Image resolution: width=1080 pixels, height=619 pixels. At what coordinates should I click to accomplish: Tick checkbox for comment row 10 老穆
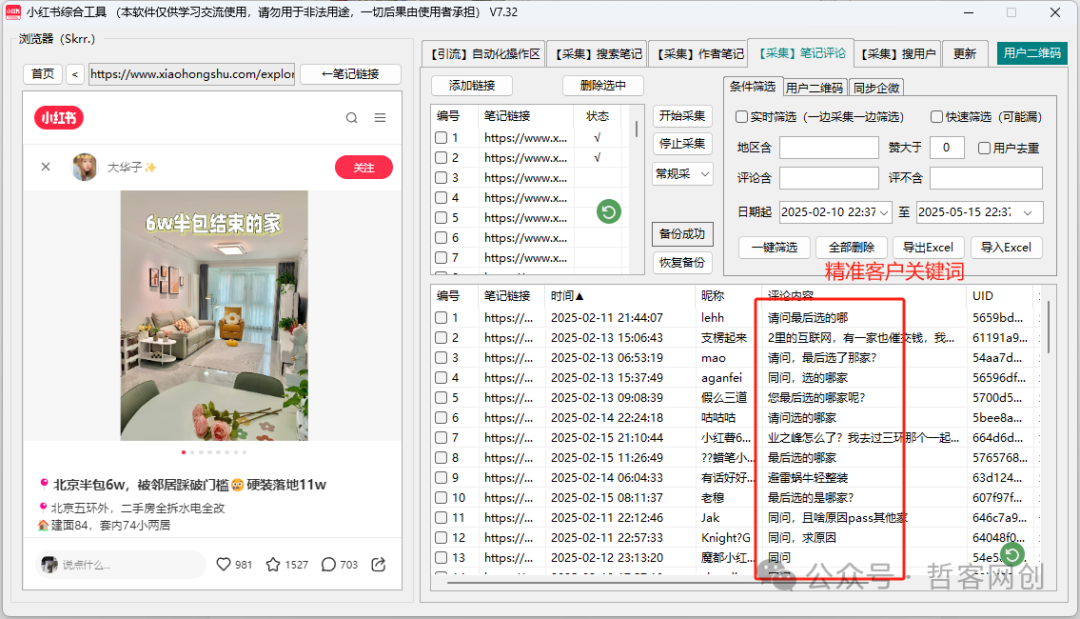tap(441, 497)
